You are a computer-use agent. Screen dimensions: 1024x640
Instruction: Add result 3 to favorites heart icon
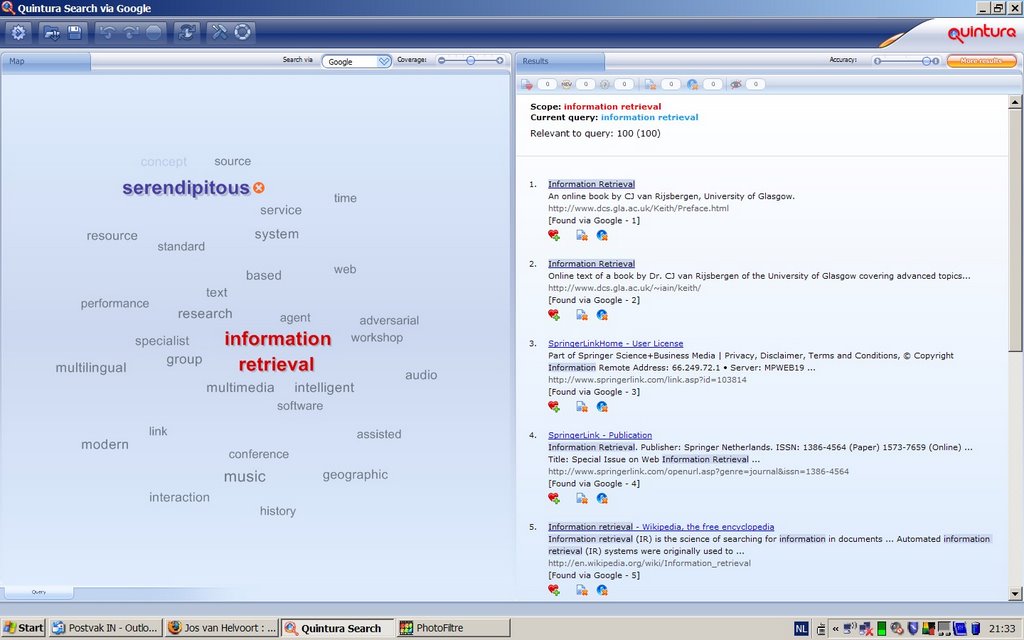tap(554, 406)
